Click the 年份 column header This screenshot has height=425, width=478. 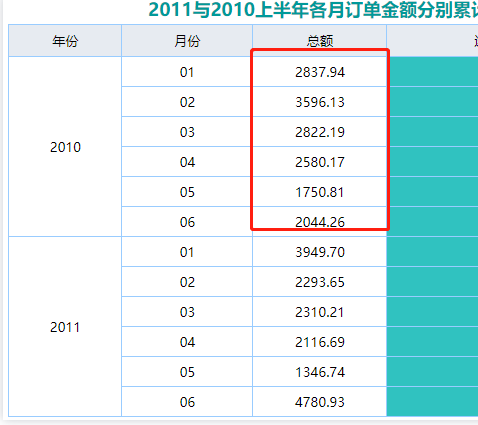click(65, 41)
